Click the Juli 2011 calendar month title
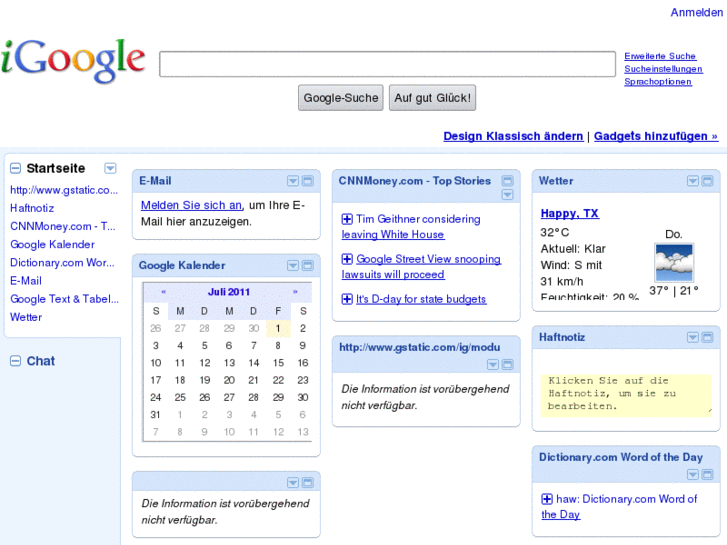 coord(229,292)
